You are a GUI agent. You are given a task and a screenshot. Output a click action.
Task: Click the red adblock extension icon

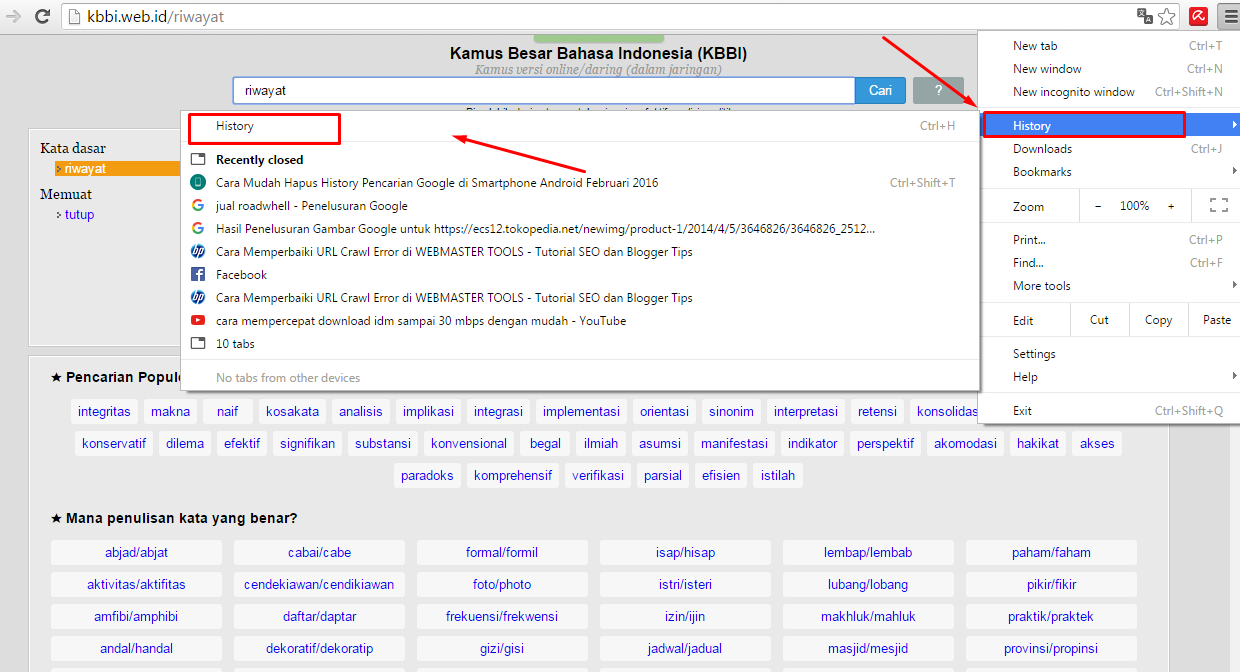[1198, 16]
